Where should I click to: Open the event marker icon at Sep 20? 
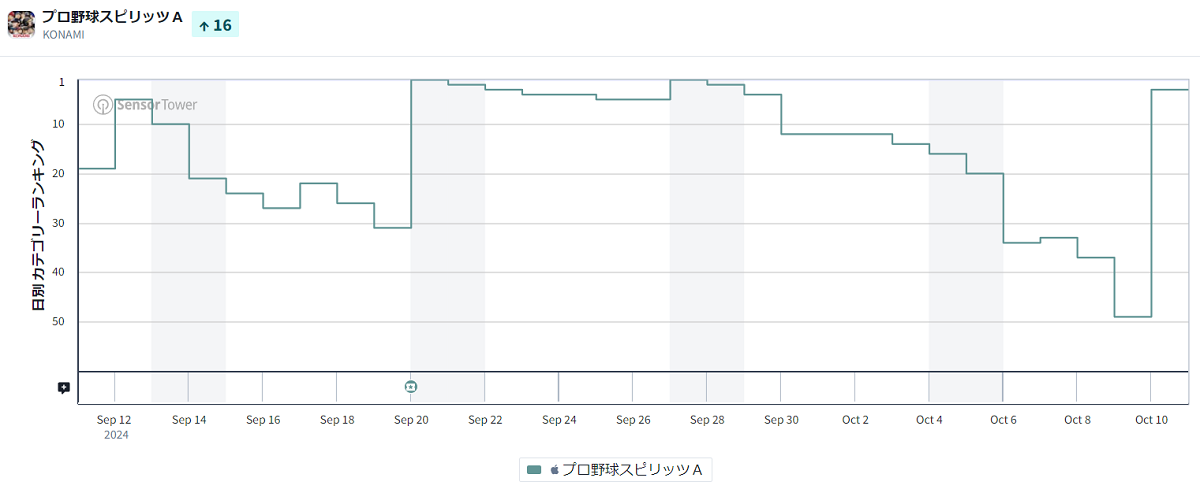[411, 387]
